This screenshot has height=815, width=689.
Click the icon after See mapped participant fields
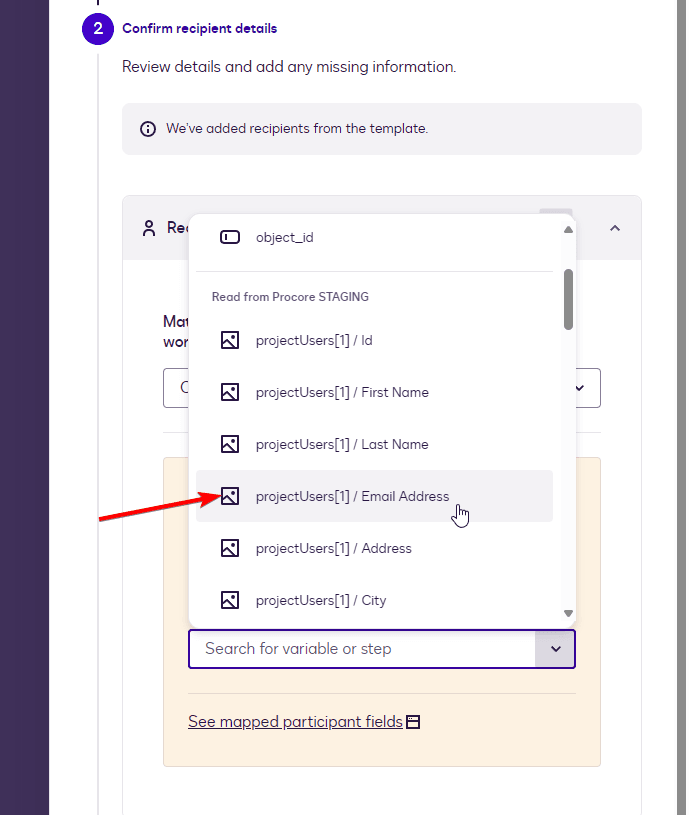point(413,722)
